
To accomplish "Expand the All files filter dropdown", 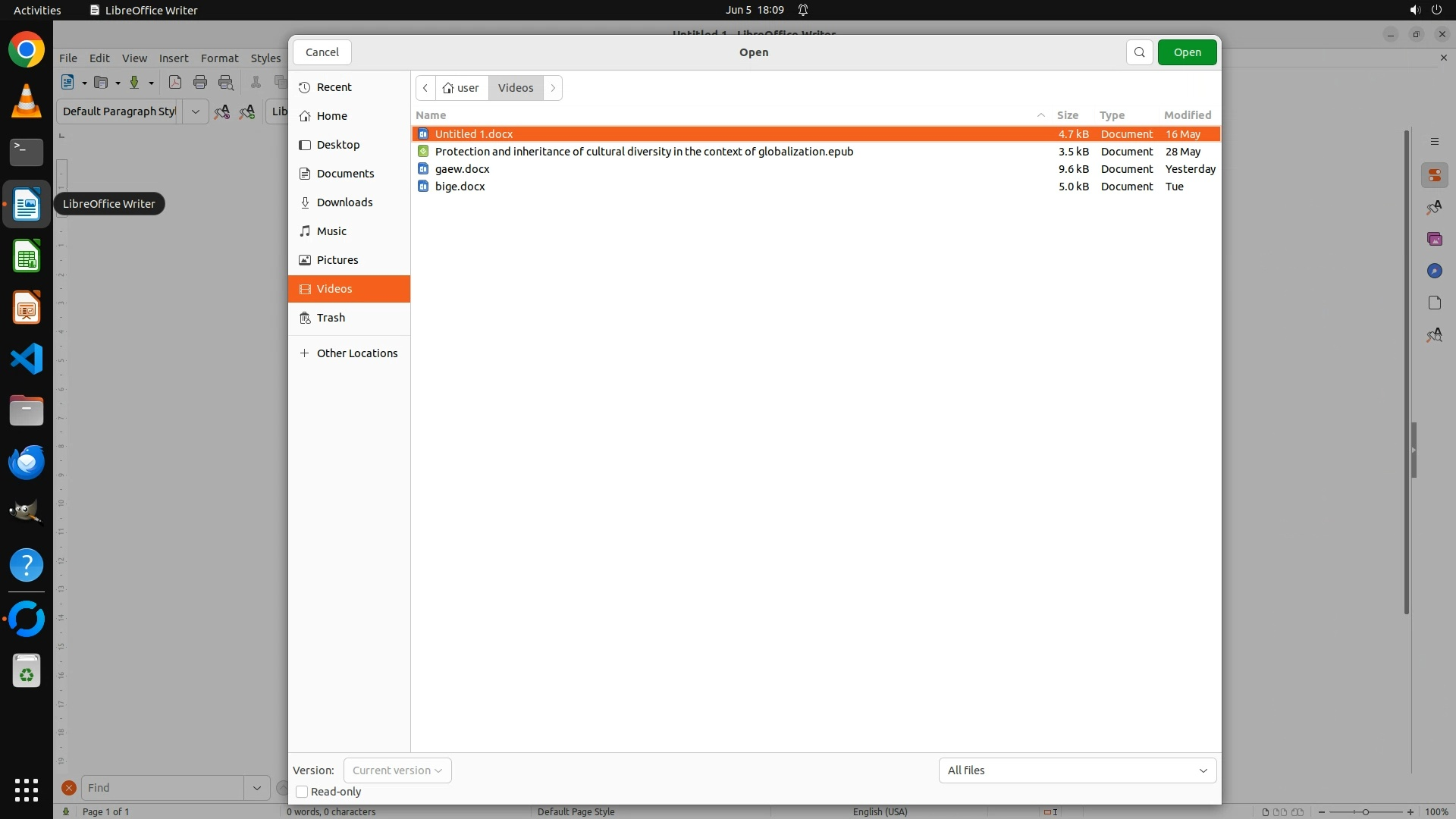I will tap(1077, 770).
